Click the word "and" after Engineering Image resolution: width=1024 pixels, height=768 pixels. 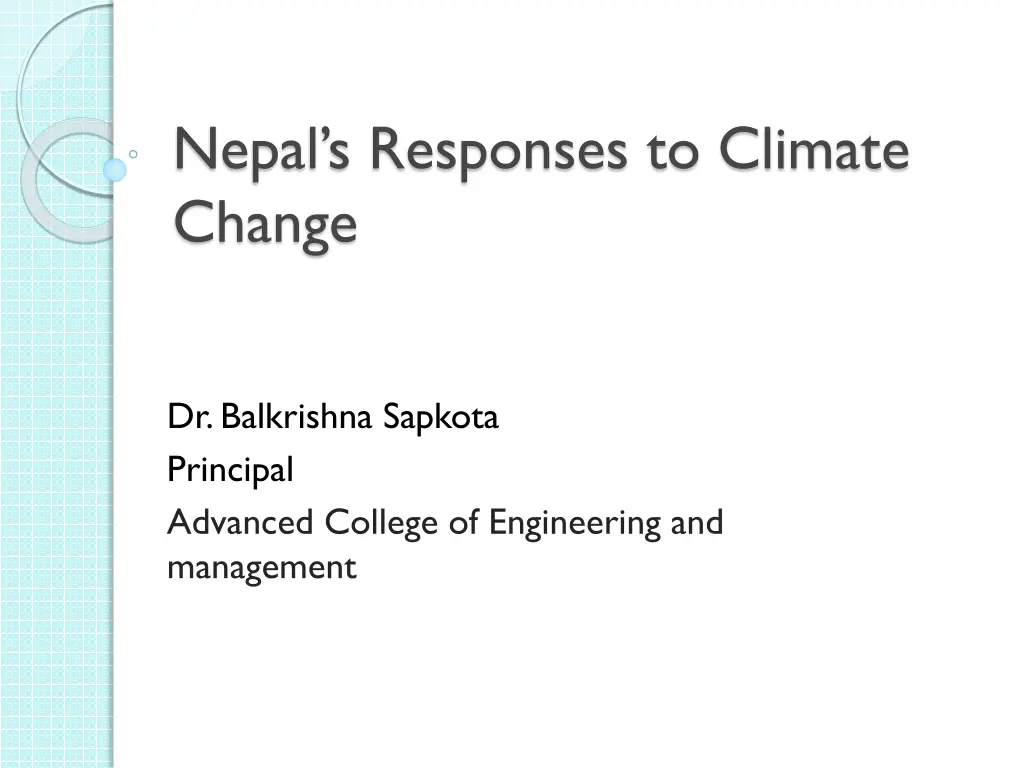(x=696, y=522)
